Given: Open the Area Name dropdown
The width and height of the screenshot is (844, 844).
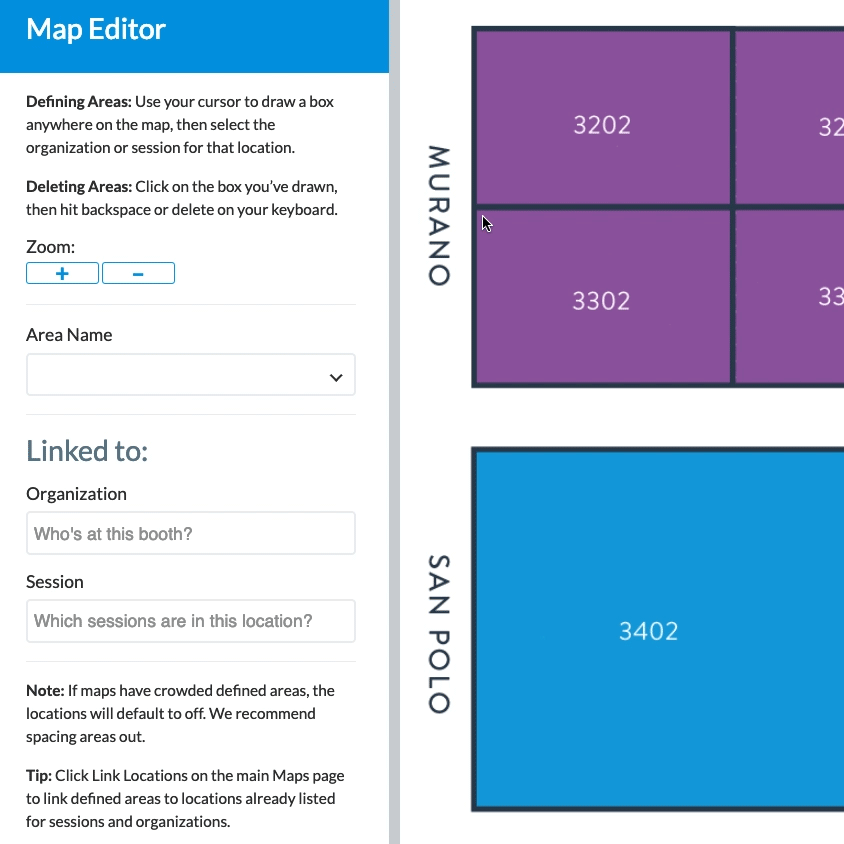Looking at the screenshot, I should (190, 377).
